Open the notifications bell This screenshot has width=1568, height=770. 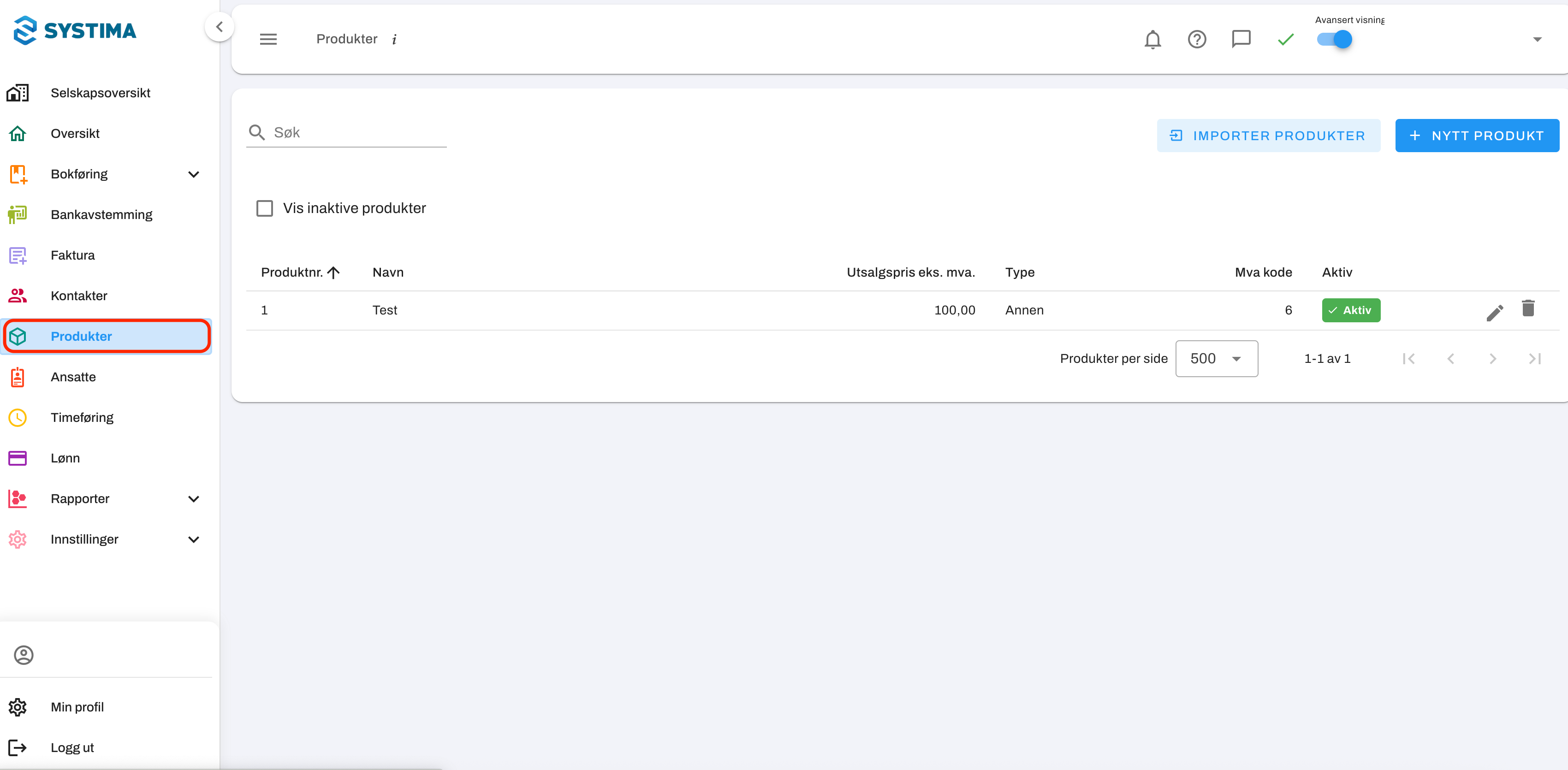1152,40
